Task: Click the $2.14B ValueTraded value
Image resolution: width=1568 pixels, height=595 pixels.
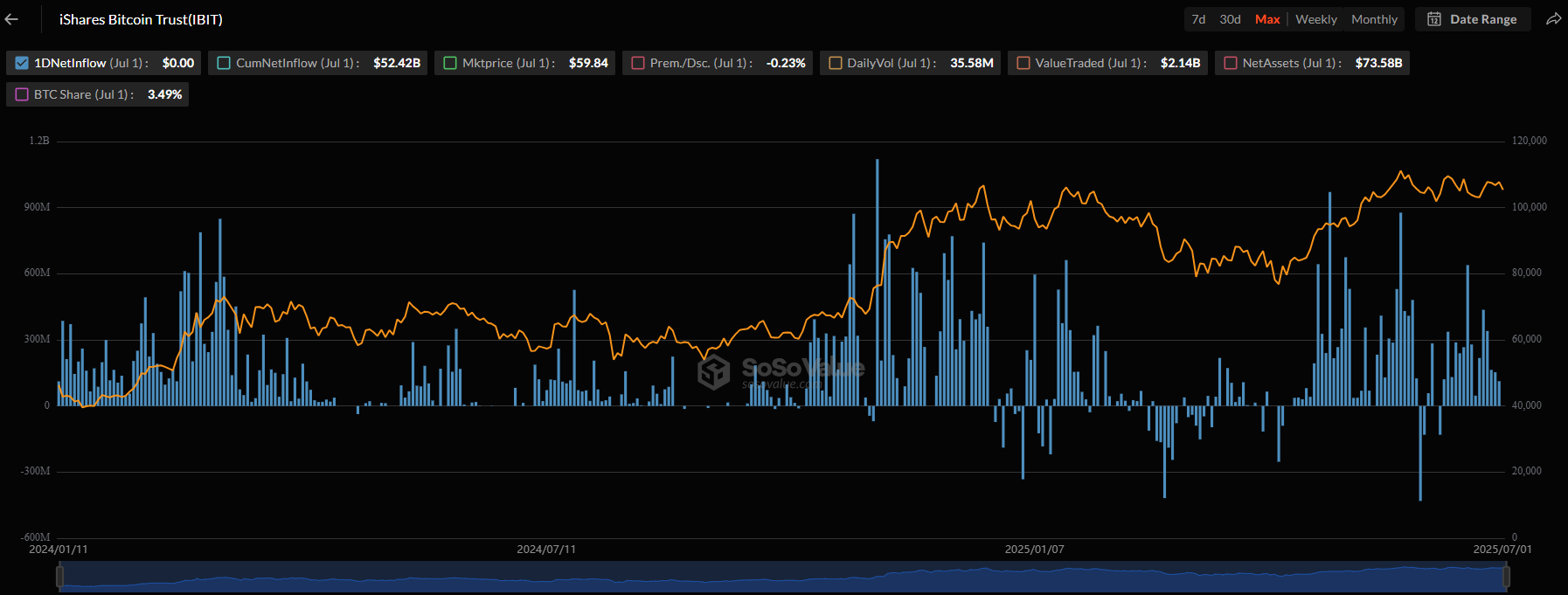Action: click(1180, 63)
